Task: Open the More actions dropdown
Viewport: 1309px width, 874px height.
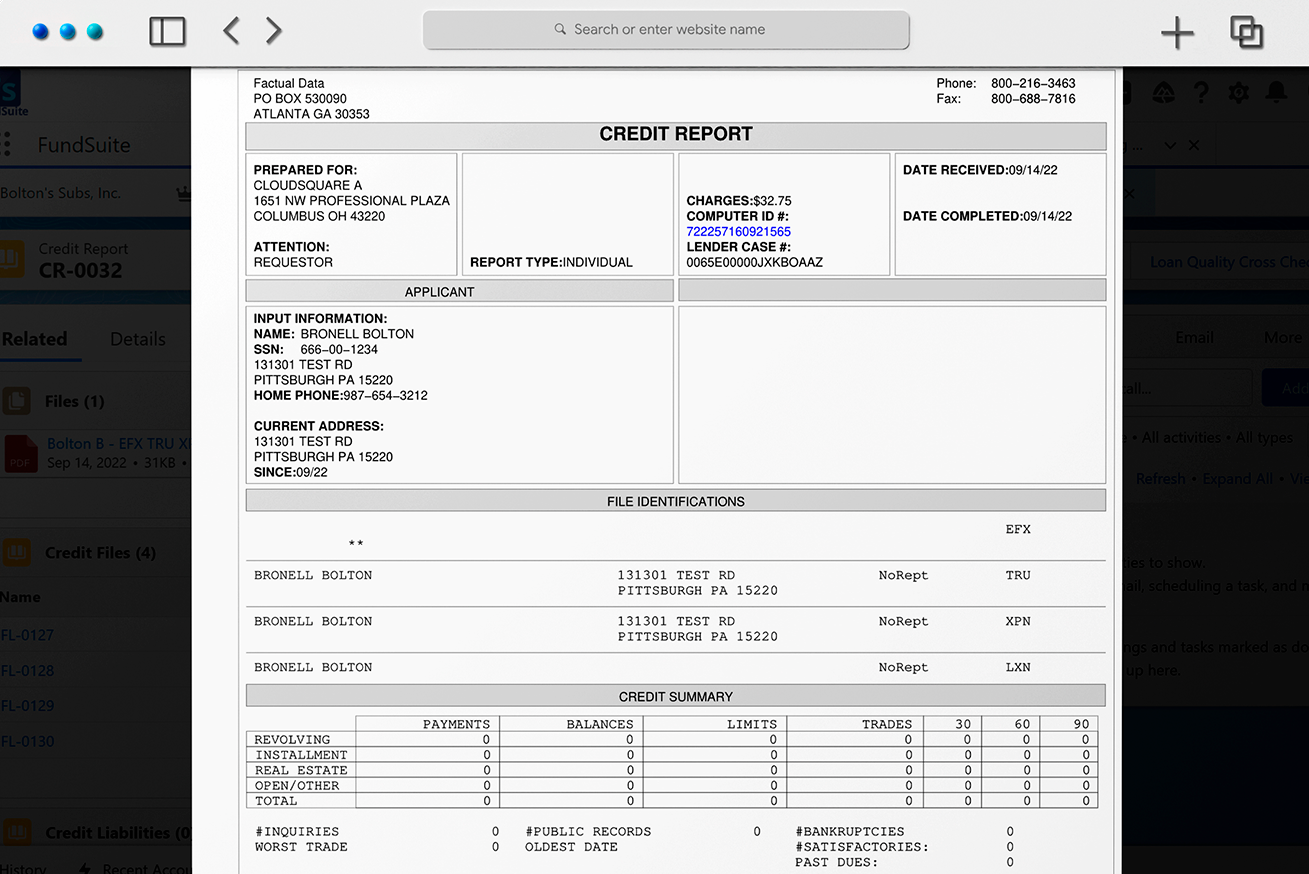Action: [1283, 337]
